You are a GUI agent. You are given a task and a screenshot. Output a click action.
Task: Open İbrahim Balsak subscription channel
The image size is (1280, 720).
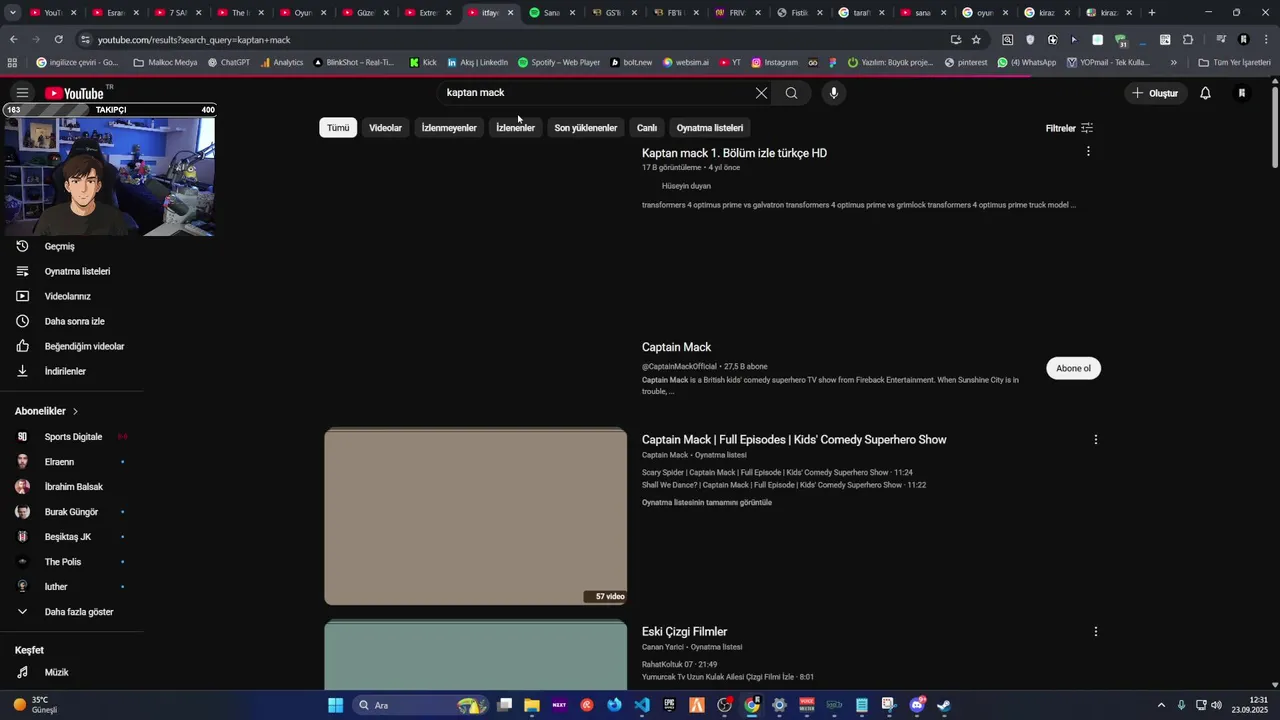[72, 487]
